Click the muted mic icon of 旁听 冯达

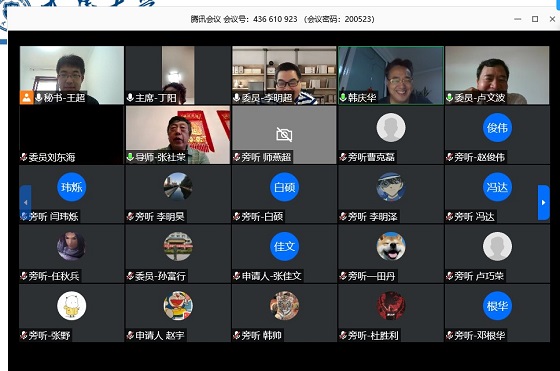coord(450,216)
